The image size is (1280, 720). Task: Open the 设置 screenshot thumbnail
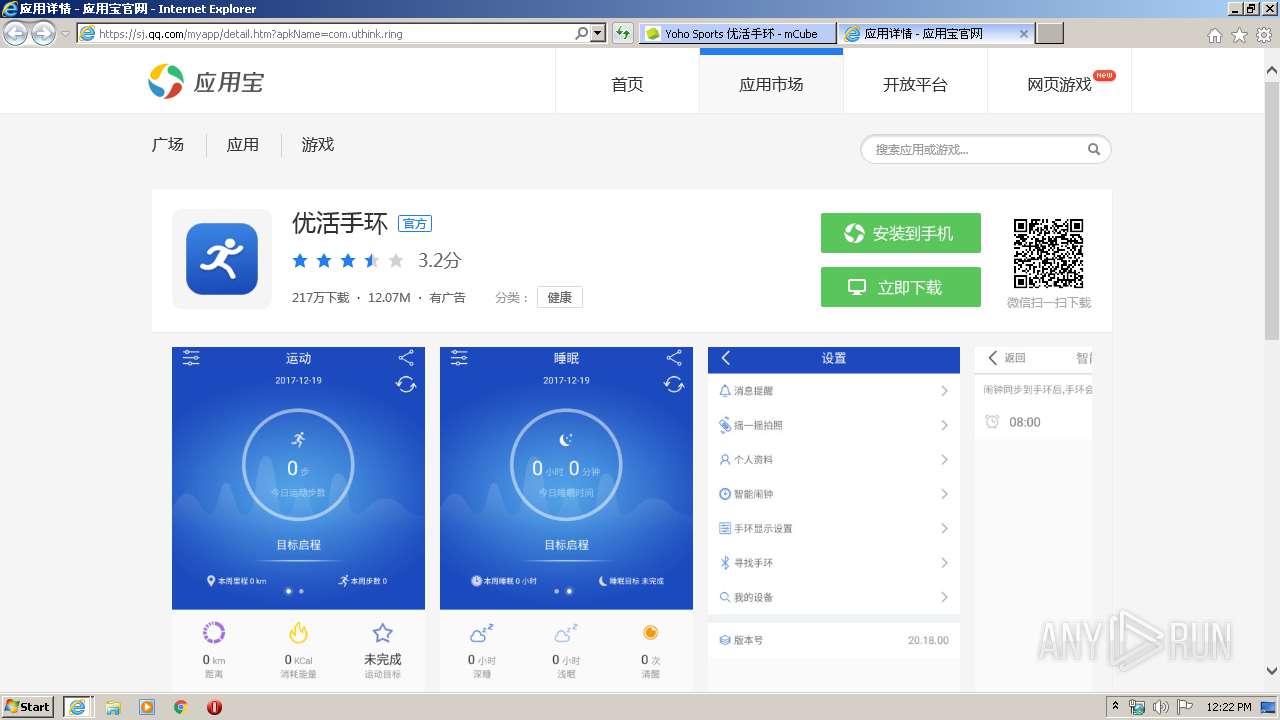tap(834, 519)
